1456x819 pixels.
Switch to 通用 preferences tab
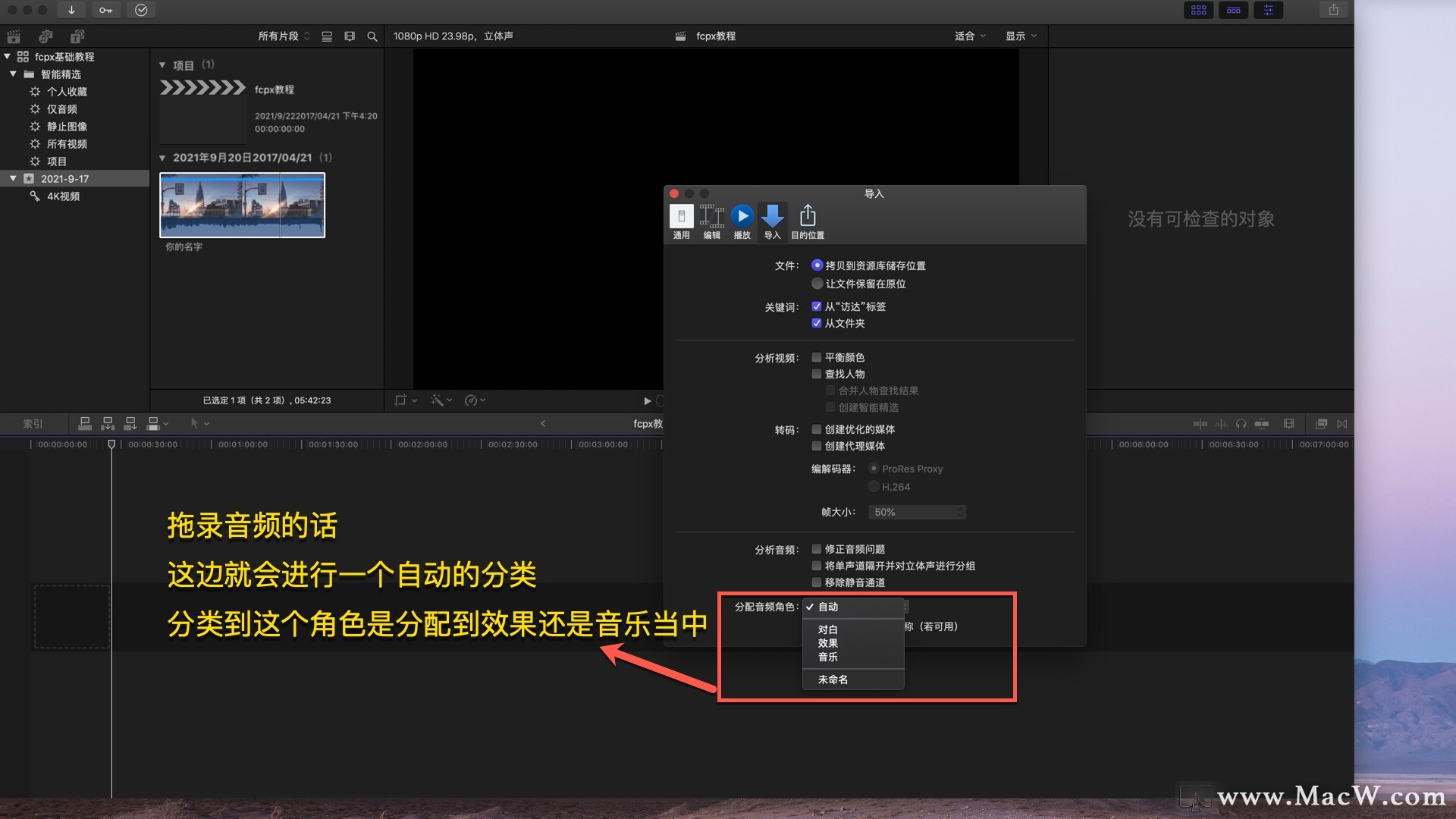click(x=681, y=222)
